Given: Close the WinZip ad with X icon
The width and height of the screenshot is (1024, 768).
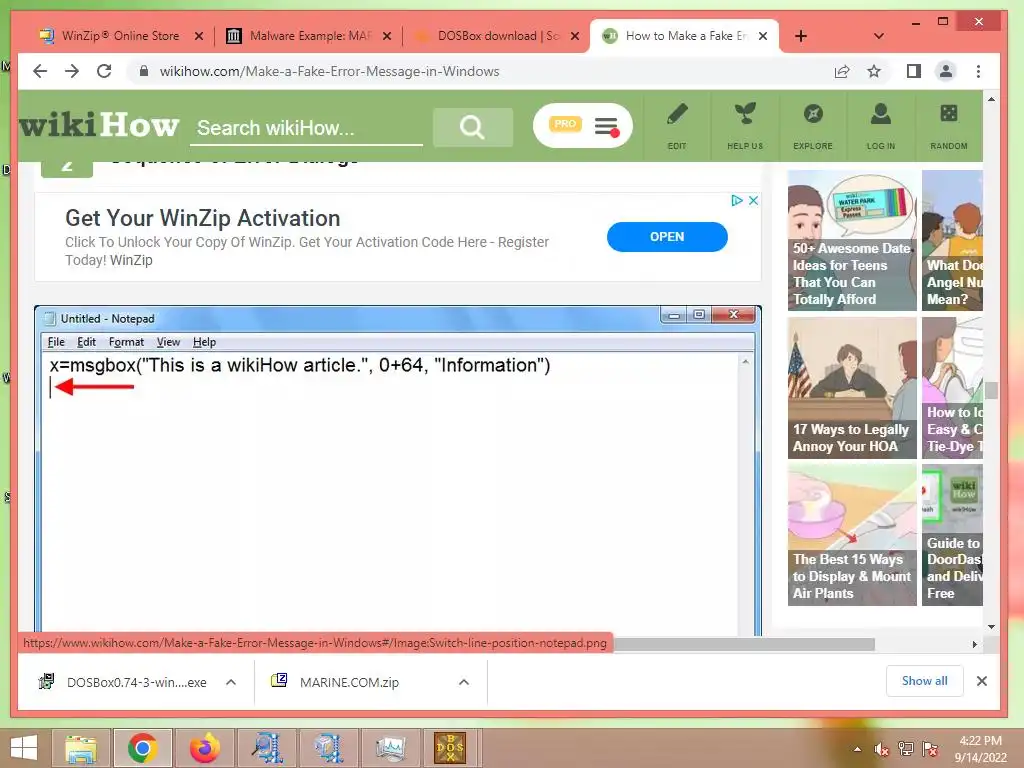Looking at the screenshot, I should pyautogui.click(x=753, y=200).
